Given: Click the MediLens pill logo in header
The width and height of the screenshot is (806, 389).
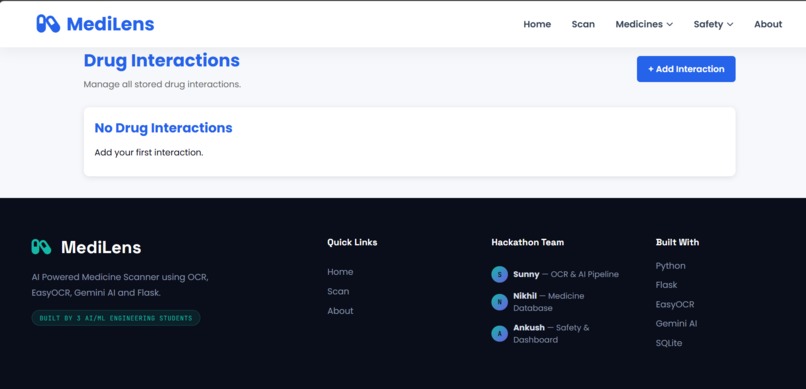Looking at the screenshot, I should coord(48,24).
